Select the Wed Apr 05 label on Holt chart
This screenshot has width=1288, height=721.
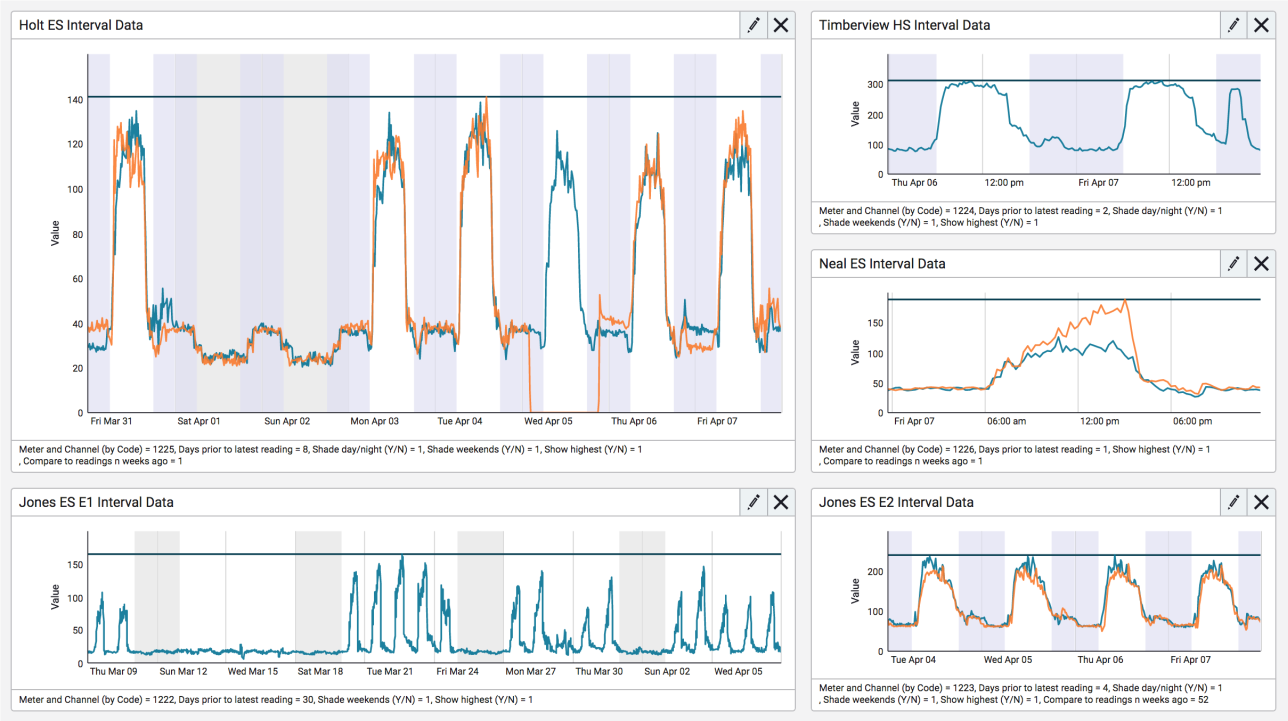[x=548, y=422]
